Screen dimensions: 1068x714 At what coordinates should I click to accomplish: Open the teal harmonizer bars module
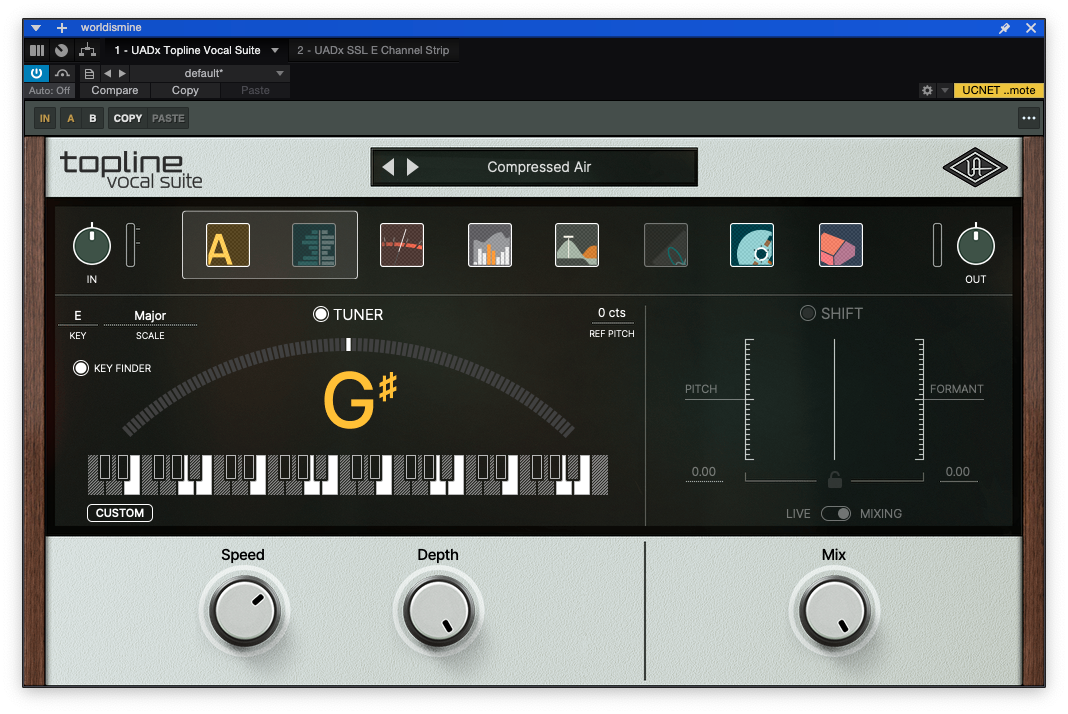pyautogui.click(x=314, y=245)
